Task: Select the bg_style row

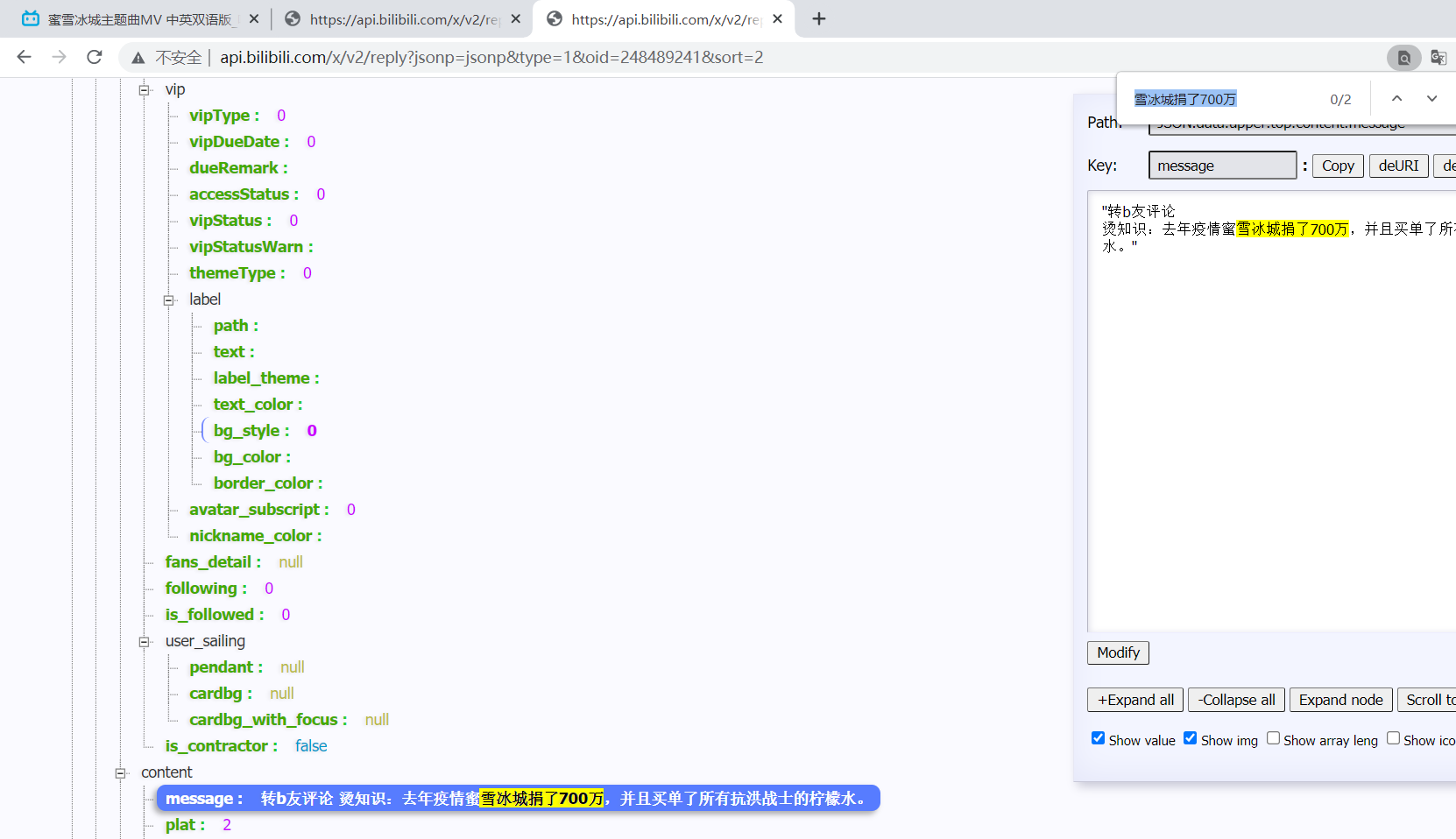Action: pos(265,431)
